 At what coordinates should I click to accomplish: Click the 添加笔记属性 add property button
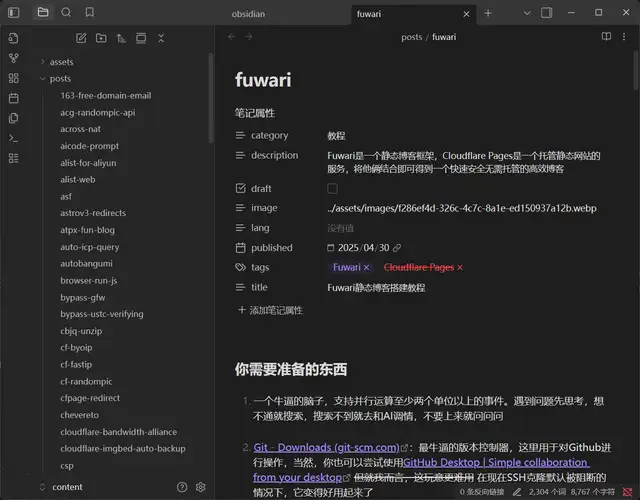coord(270,310)
